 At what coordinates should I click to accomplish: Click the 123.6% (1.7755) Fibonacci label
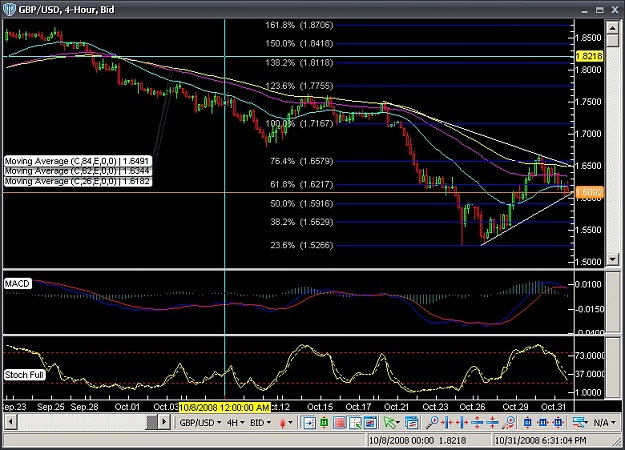click(x=299, y=86)
